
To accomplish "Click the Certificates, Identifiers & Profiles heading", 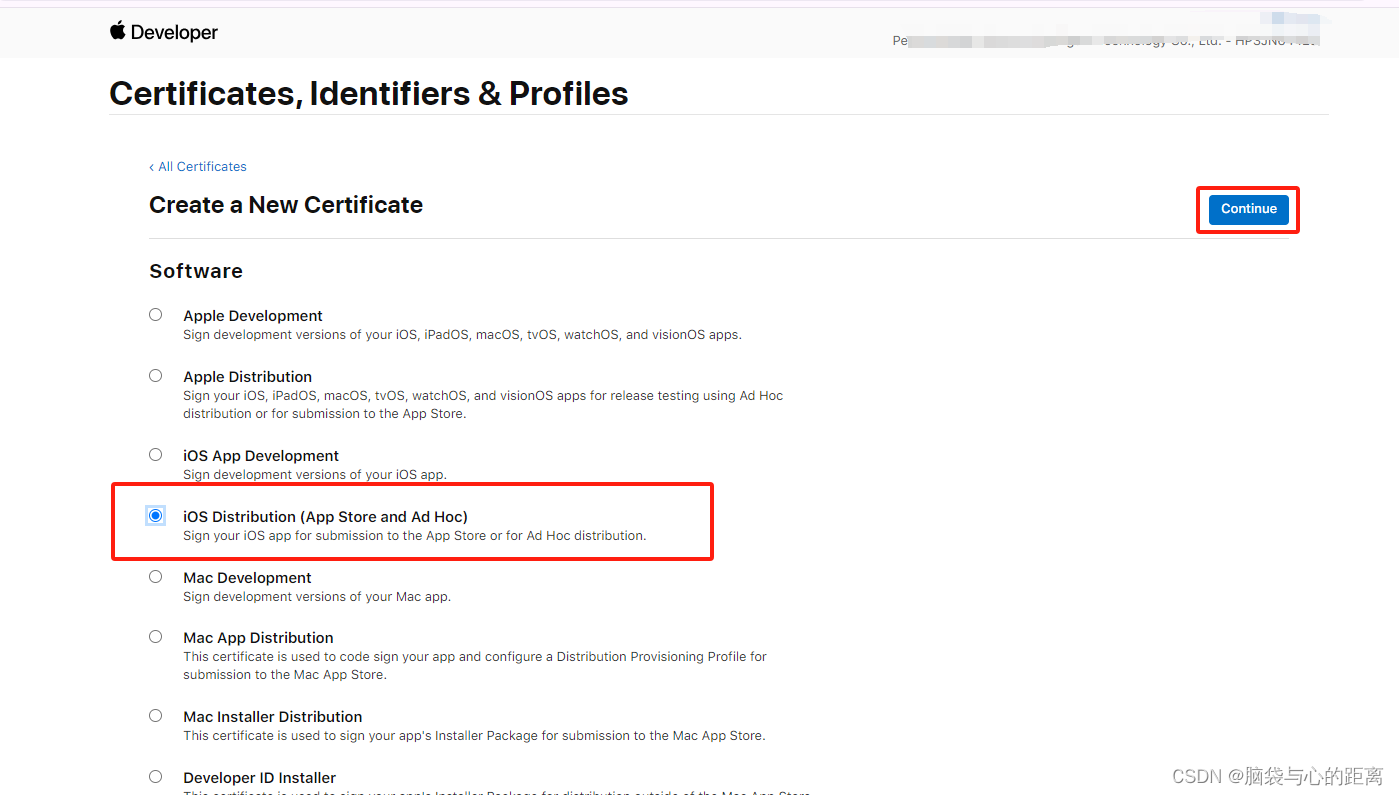I will pyautogui.click(x=369, y=93).
